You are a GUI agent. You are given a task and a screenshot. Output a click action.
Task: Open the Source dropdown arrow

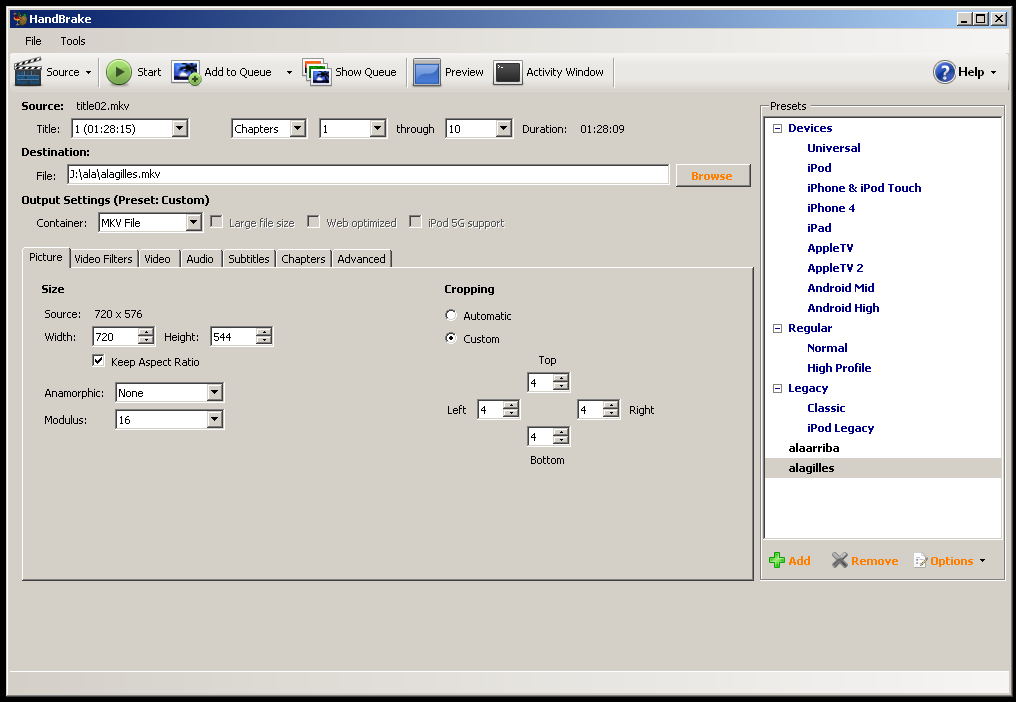(88, 73)
